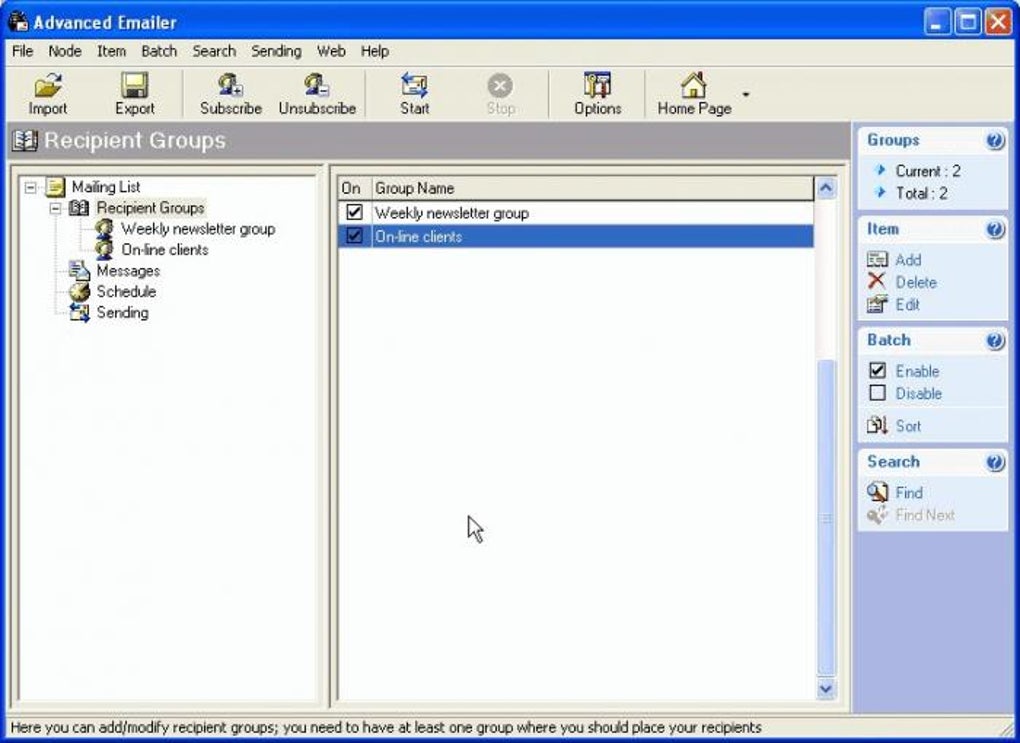The image size is (1020, 743).
Task: Select the Schedule tree item
Action: click(x=126, y=291)
